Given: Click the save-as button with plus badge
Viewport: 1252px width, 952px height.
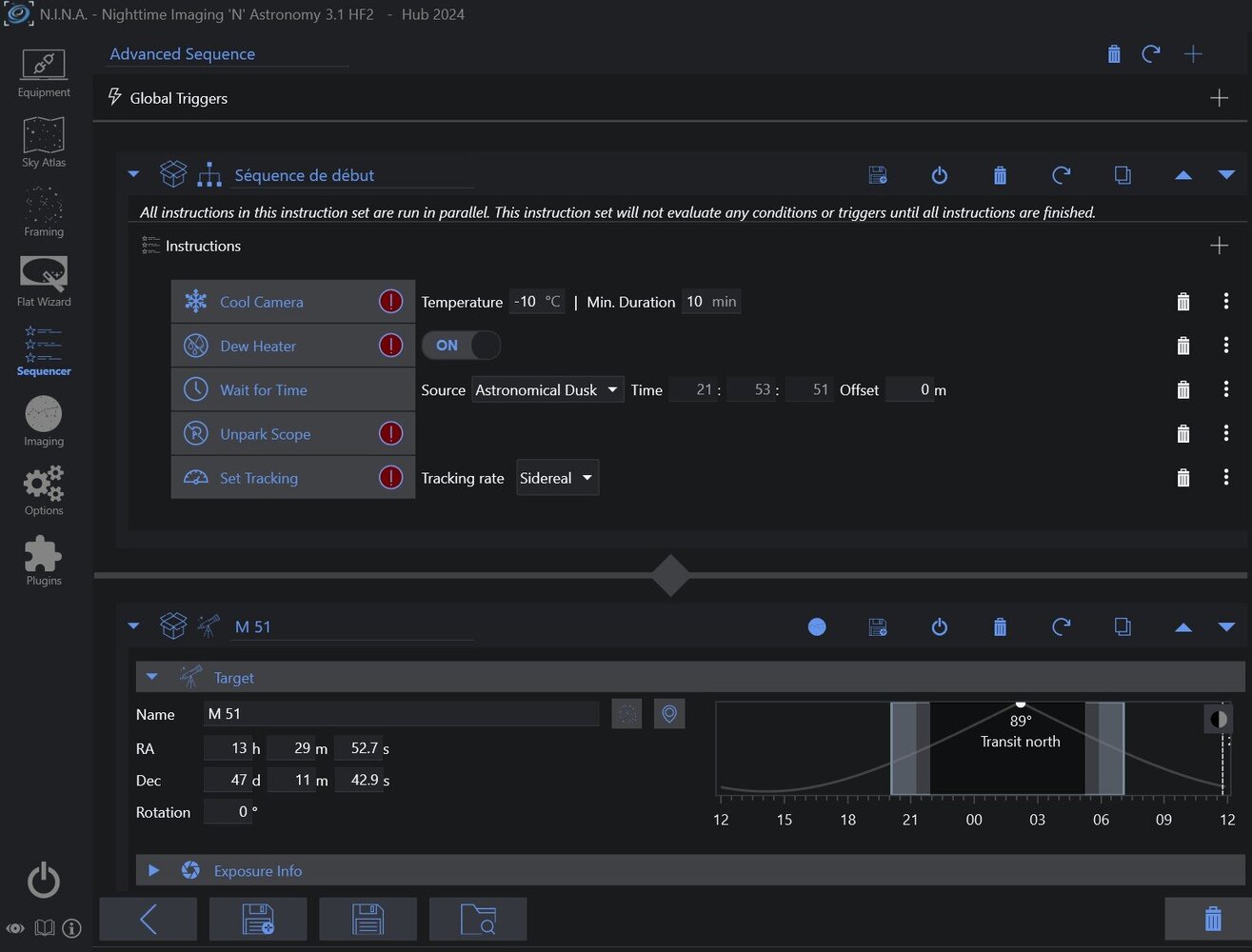Looking at the screenshot, I should pyautogui.click(x=258, y=919).
